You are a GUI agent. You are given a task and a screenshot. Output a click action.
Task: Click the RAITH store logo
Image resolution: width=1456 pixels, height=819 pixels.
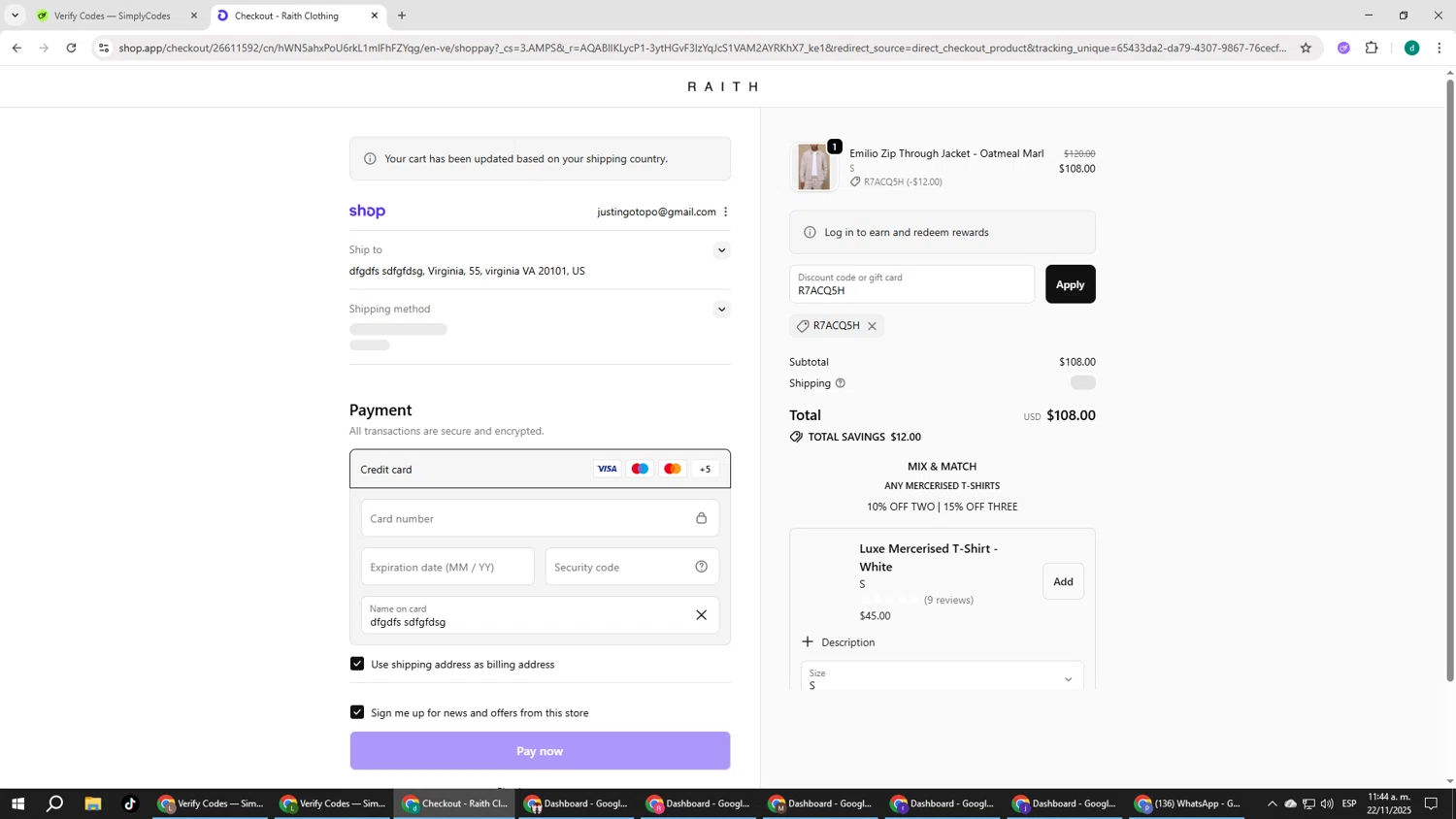723,86
